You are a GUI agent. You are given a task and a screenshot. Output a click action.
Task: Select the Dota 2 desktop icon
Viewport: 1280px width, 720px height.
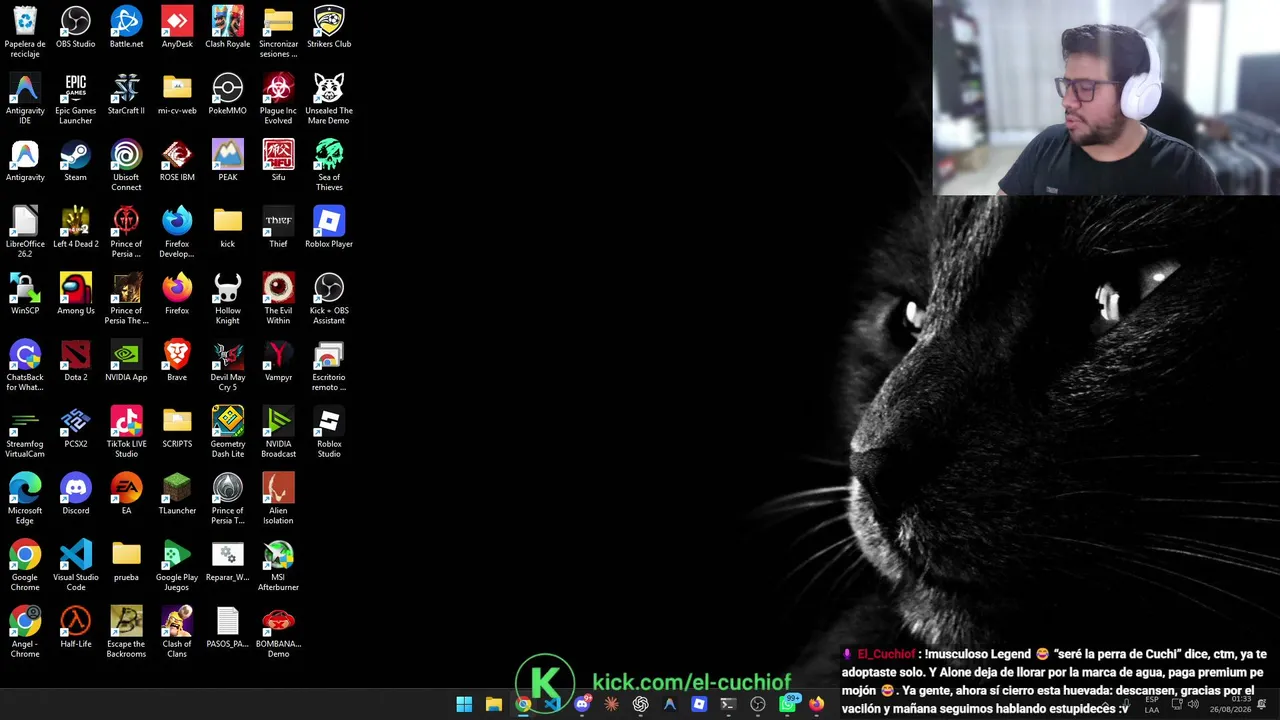coord(75,361)
